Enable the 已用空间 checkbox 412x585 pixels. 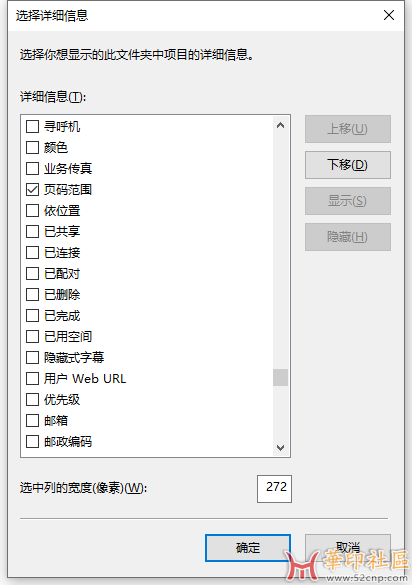32,337
